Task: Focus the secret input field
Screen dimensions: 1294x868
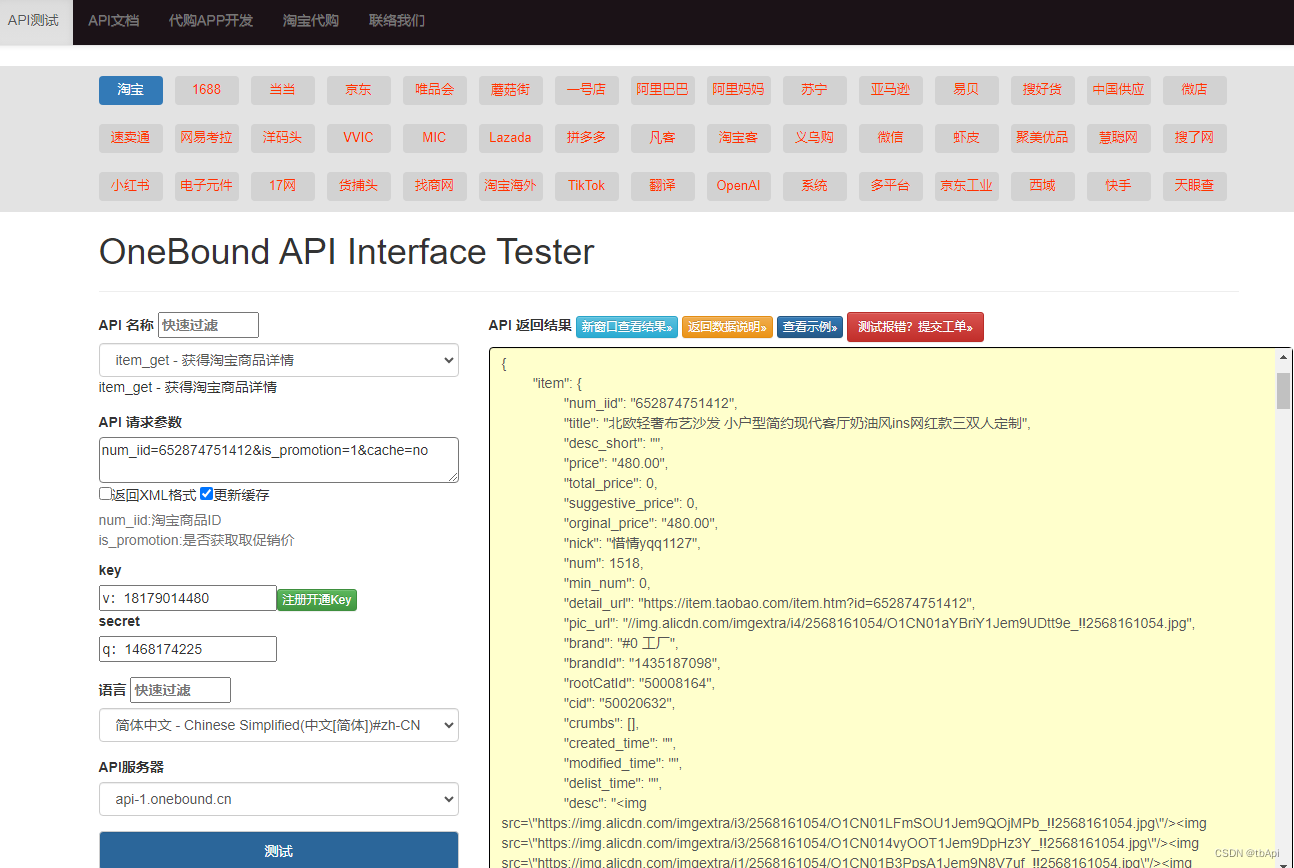Action: 188,649
